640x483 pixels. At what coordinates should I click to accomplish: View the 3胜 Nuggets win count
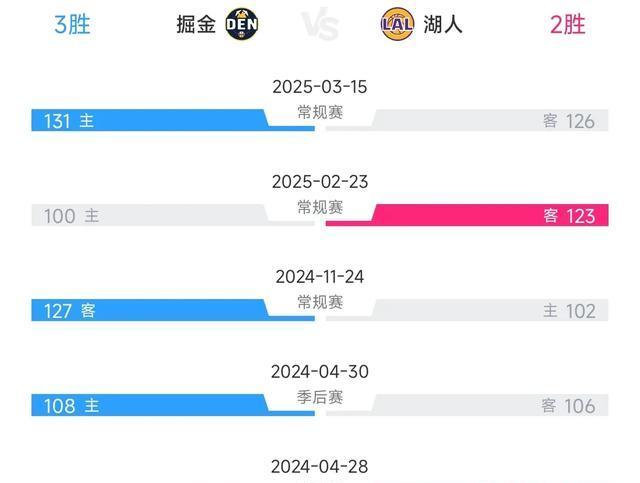coord(72,24)
